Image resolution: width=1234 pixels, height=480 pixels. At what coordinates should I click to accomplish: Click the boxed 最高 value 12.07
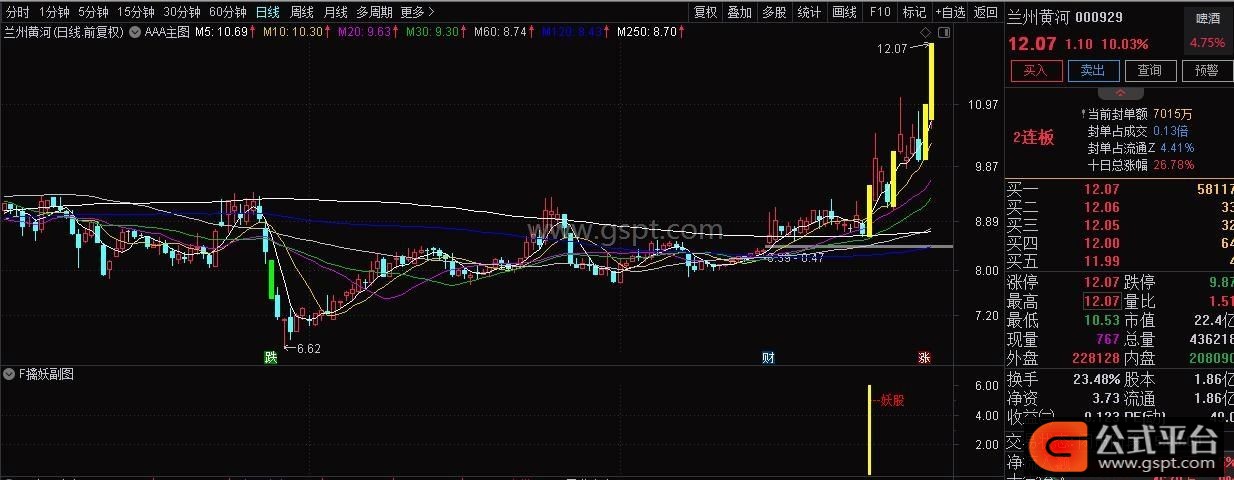[1103, 301]
